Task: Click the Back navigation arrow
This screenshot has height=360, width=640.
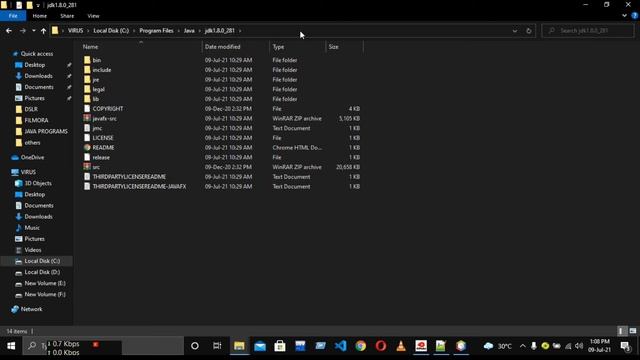Action: pos(9,31)
